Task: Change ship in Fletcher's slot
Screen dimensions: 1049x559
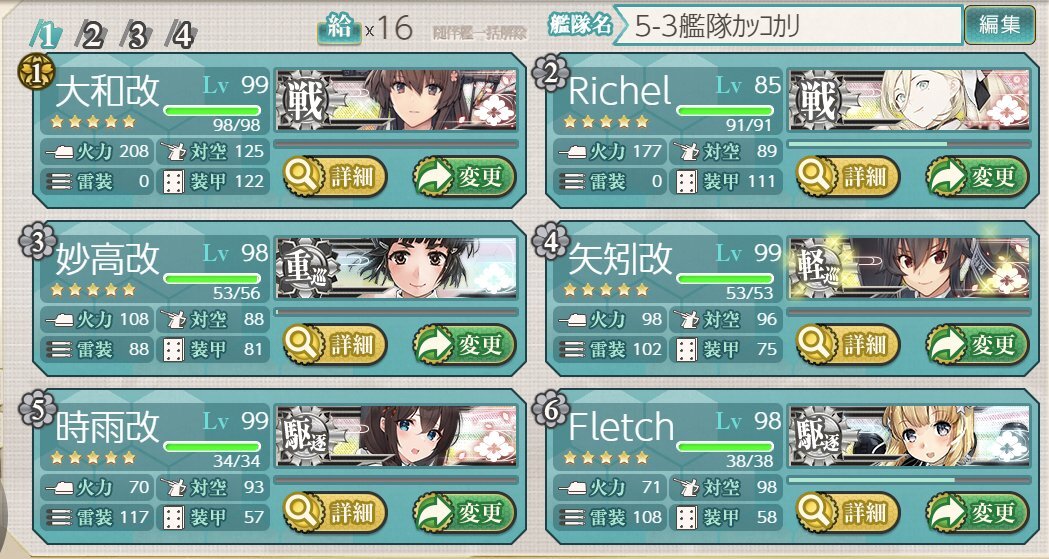Action: pos(977,513)
